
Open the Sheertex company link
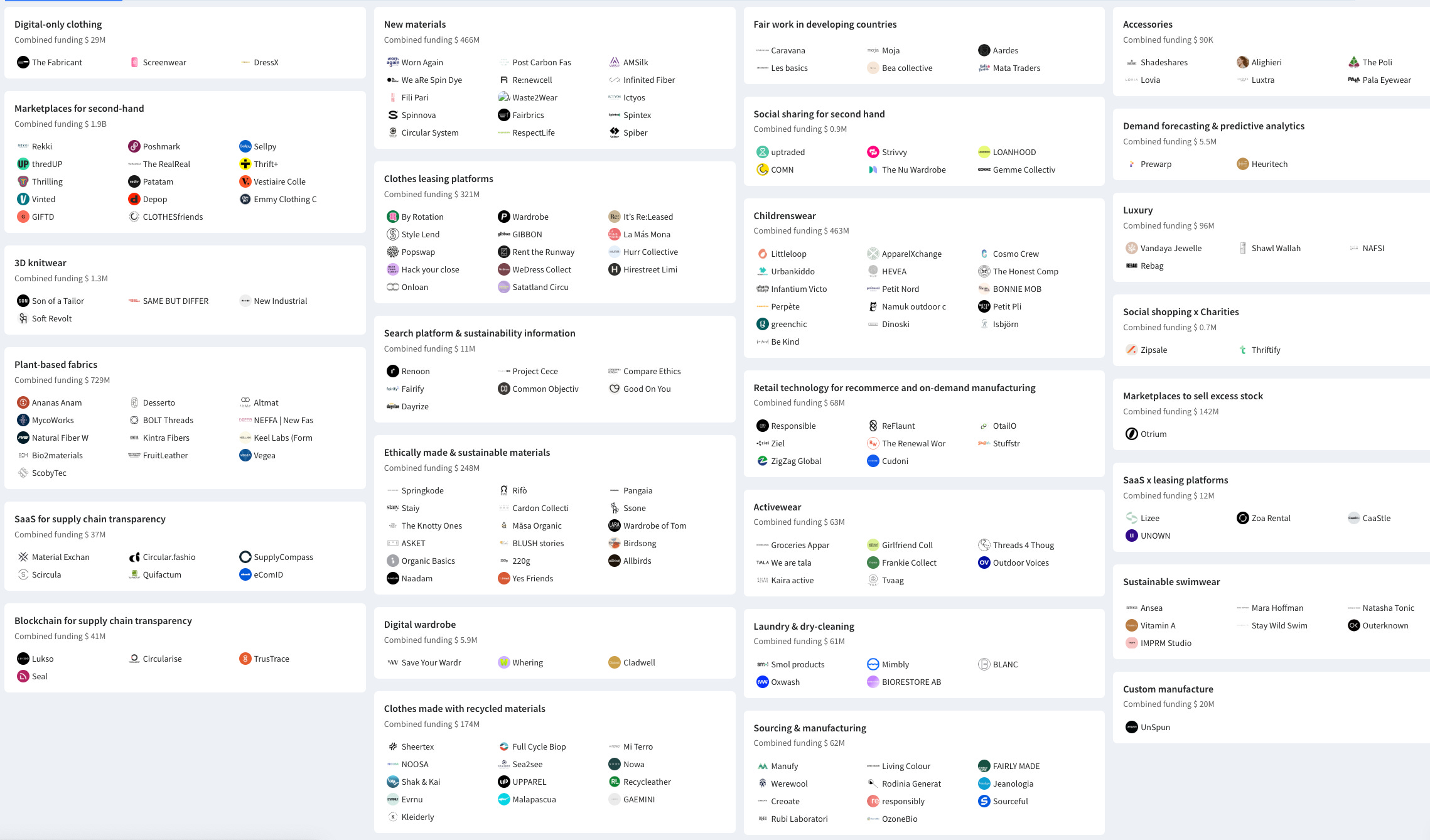click(418, 746)
